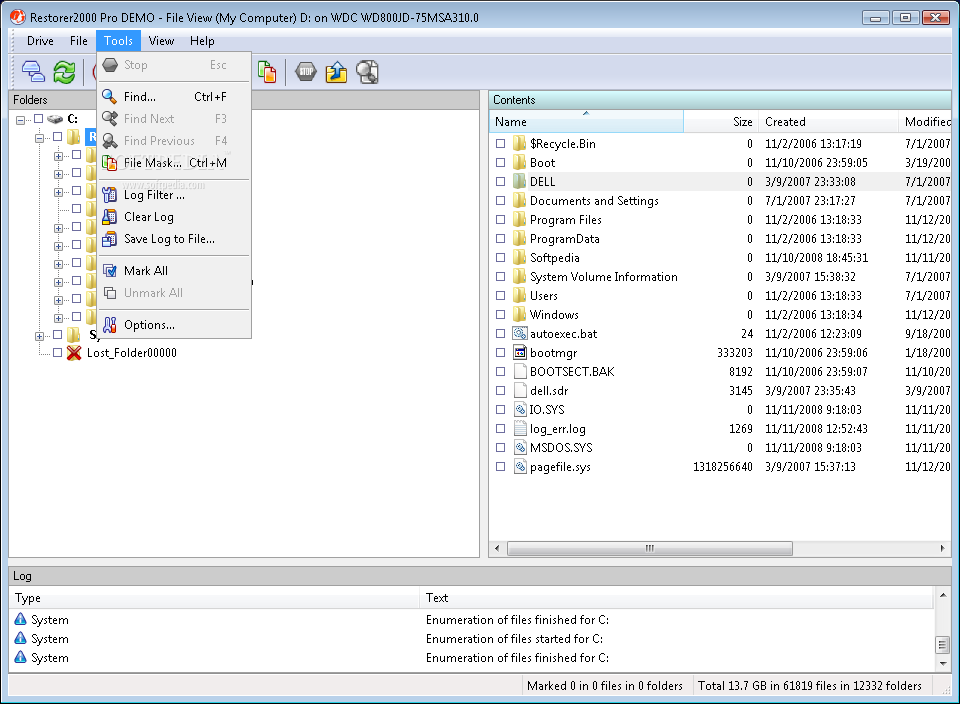Choose Log Filter ... from the Tools menu
960x704 pixels.
pos(174,195)
